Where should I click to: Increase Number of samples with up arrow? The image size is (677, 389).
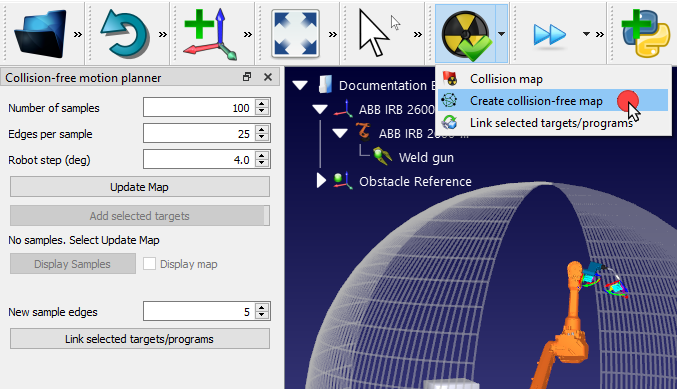pos(262,103)
